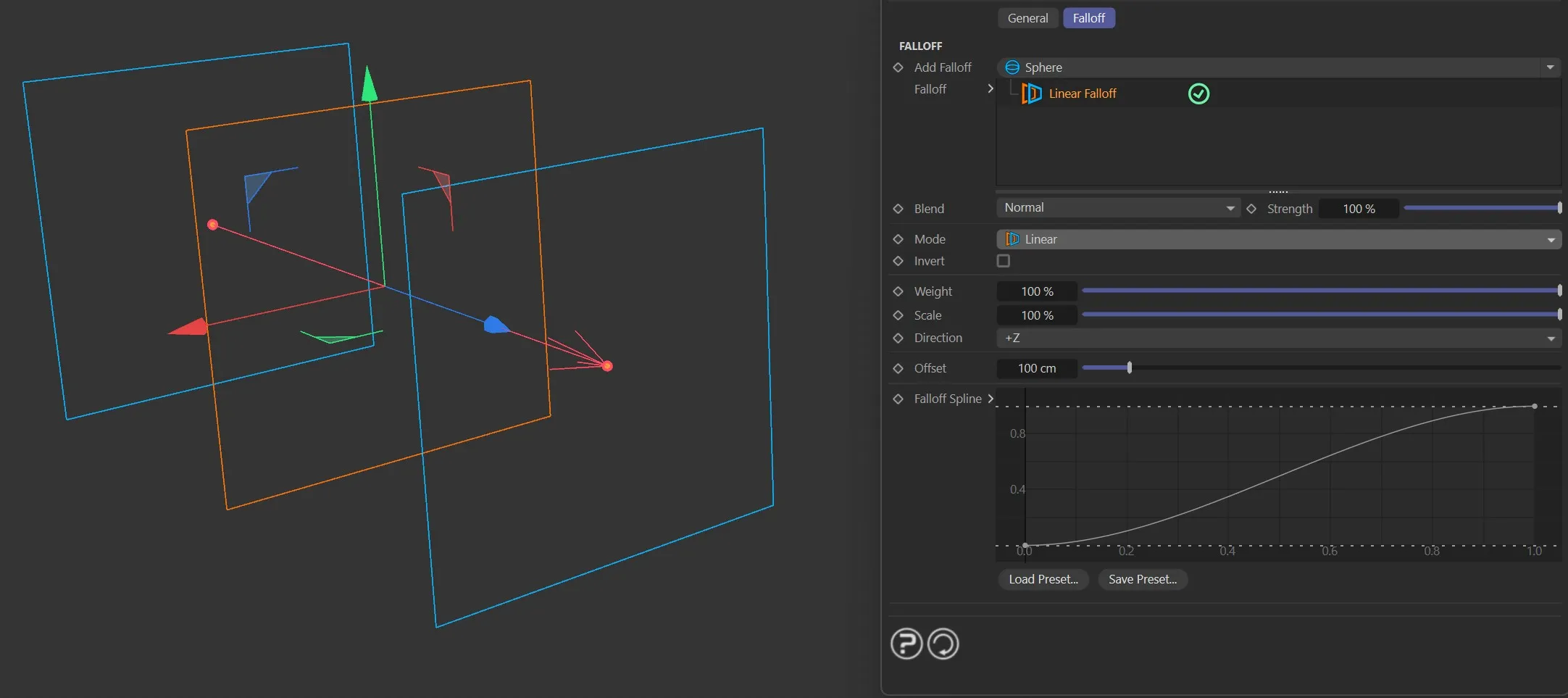1568x698 pixels.
Task: Enable the Invert checkbox
Action: [x=1004, y=261]
